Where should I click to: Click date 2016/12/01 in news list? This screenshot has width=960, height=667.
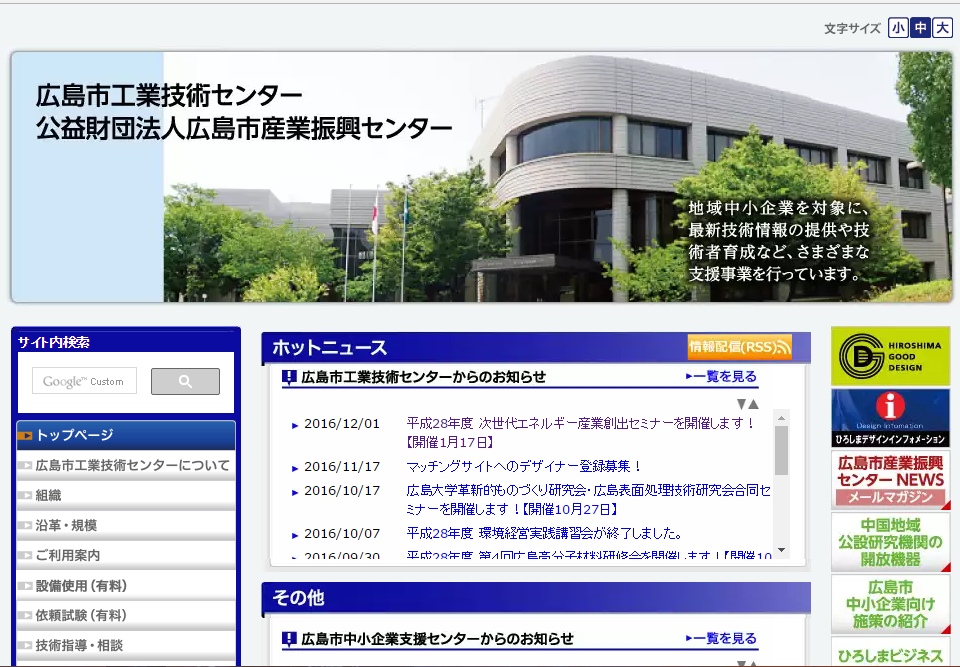342,424
